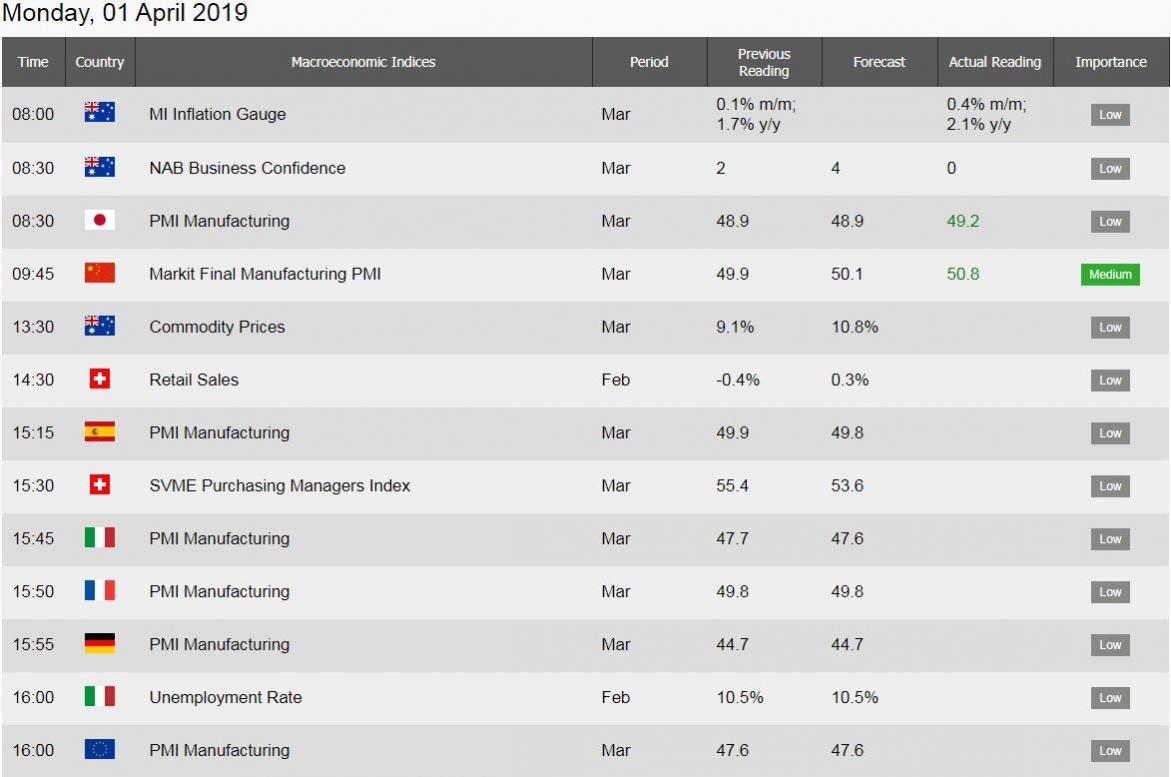Click the France flag in the 15:50 row
This screenshot has height=777, width=1171.
(x=99, y=590)
